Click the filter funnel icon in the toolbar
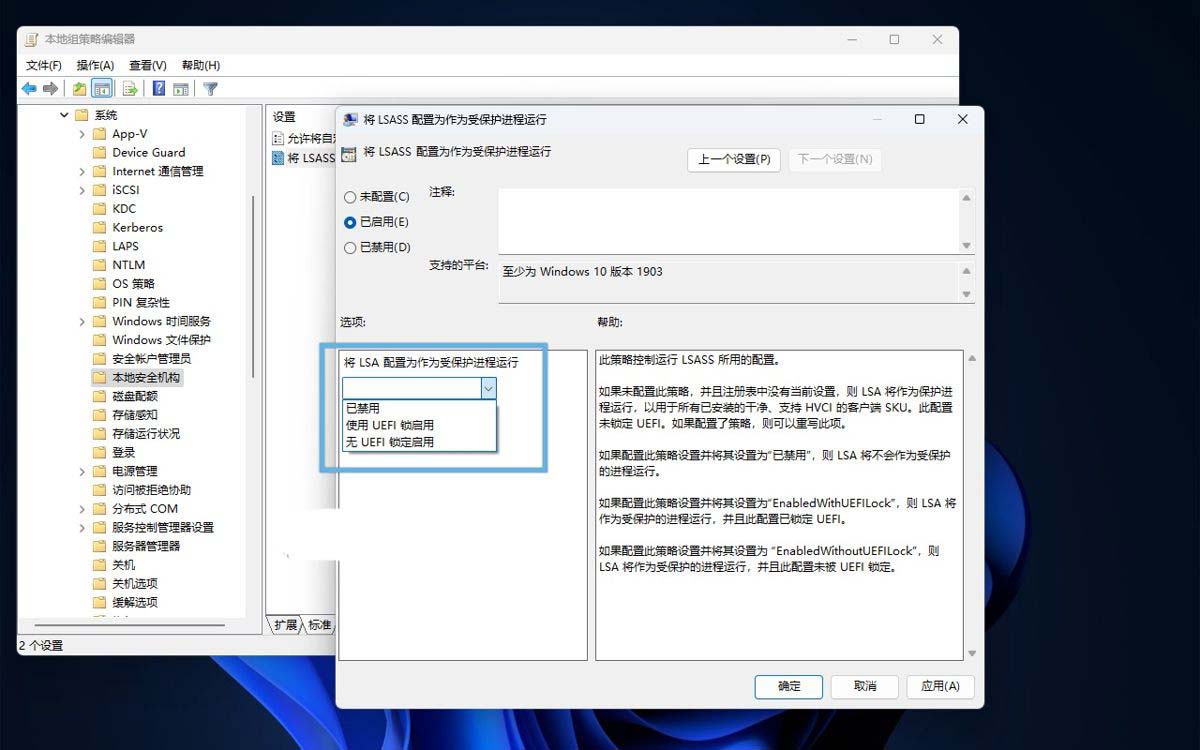Viewport: 1200px width, 750px height. click(x=210, y=88)
